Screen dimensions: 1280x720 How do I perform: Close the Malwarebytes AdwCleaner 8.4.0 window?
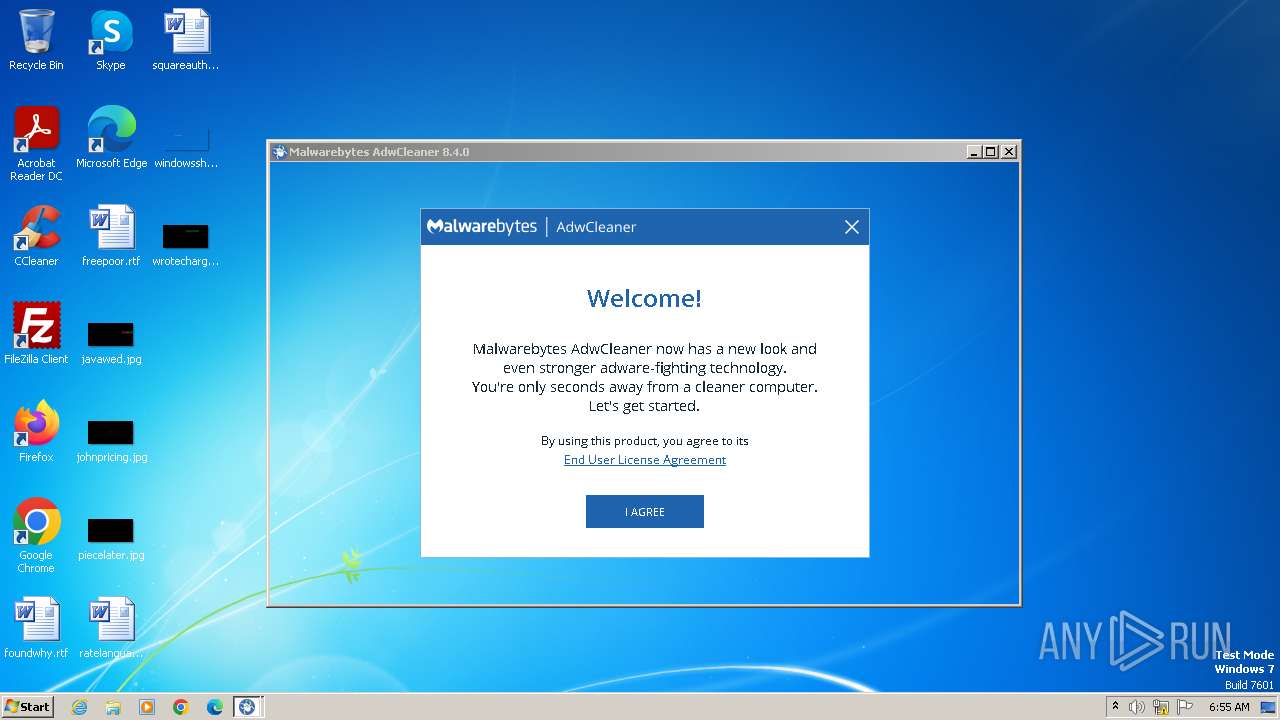click(x=1009, y=152)
